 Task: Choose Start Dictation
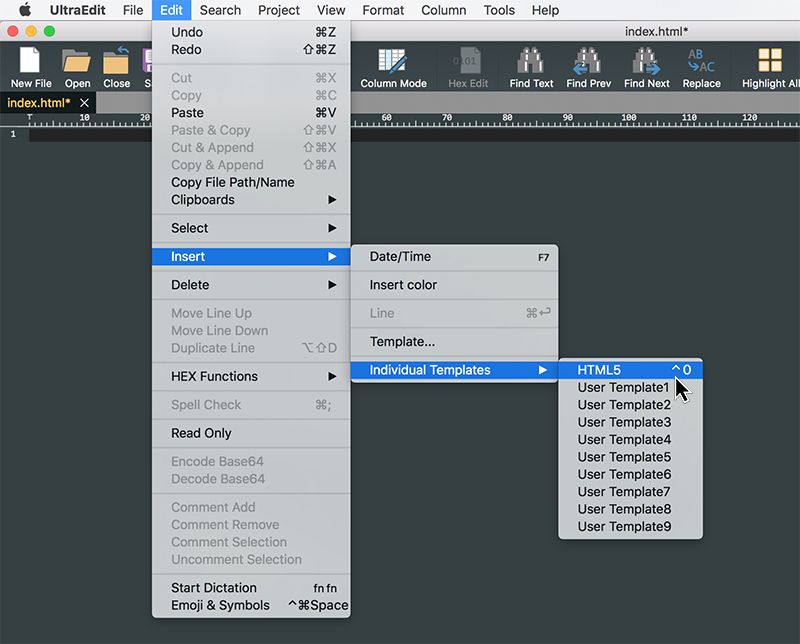coord(251,588)
